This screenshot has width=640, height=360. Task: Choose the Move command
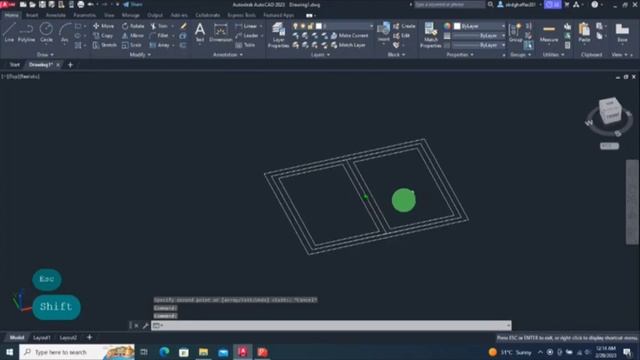(104, 26)
